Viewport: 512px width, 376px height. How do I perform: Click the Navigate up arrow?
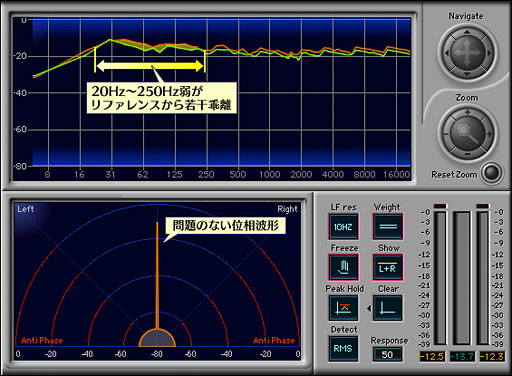(x=467, y=32)
